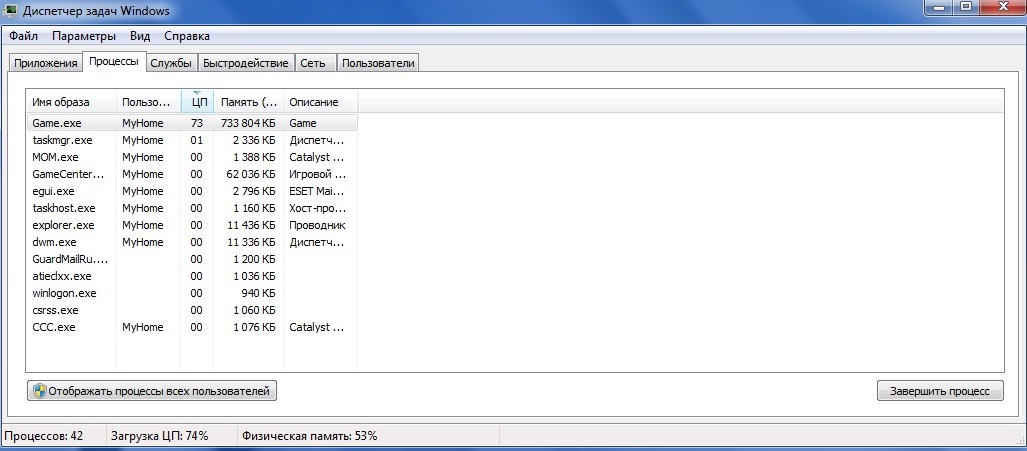Screen dimensions: 1027x451
Task: Click Процессов: 42 in status bar
Action: pyautogui.click(x=44, y=436)
